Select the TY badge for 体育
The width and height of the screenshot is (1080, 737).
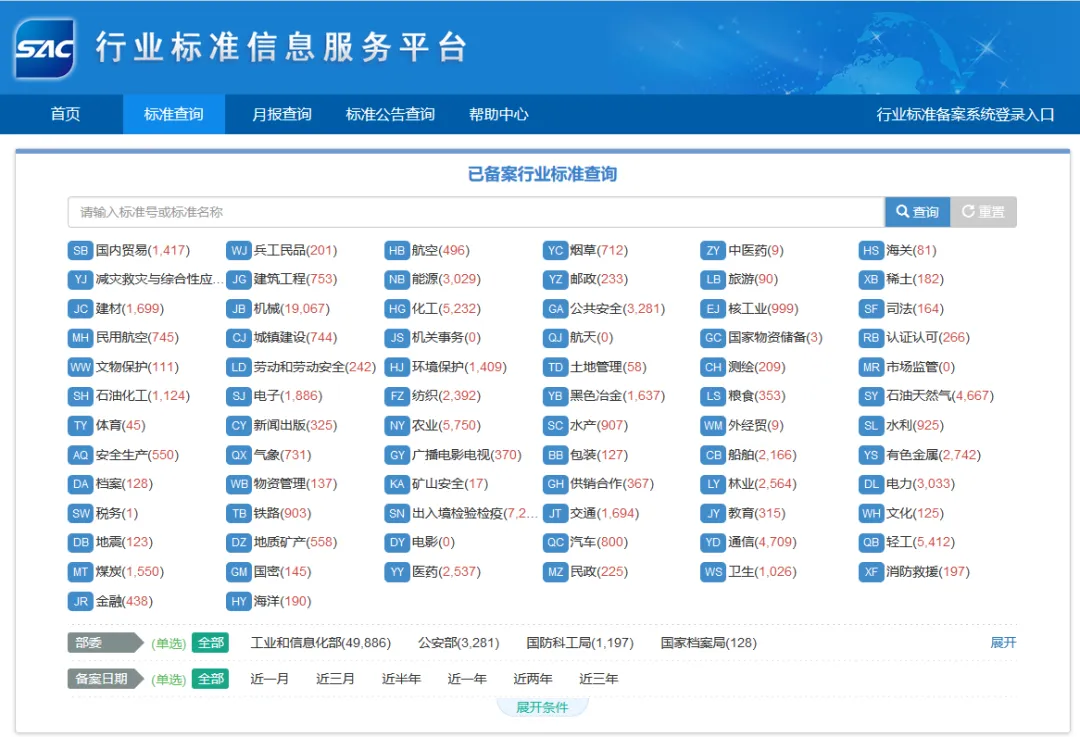tap(80, 426)
